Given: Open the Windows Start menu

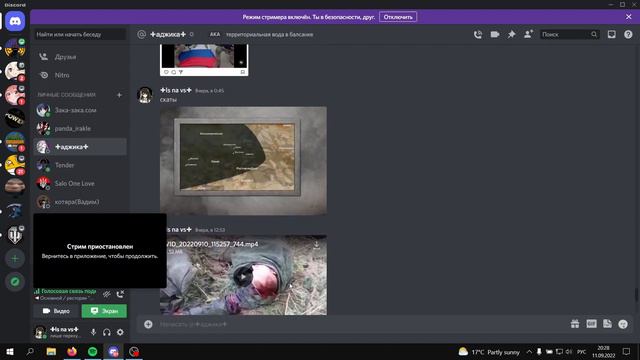Looking at the screenshot, I should [10, 351].
